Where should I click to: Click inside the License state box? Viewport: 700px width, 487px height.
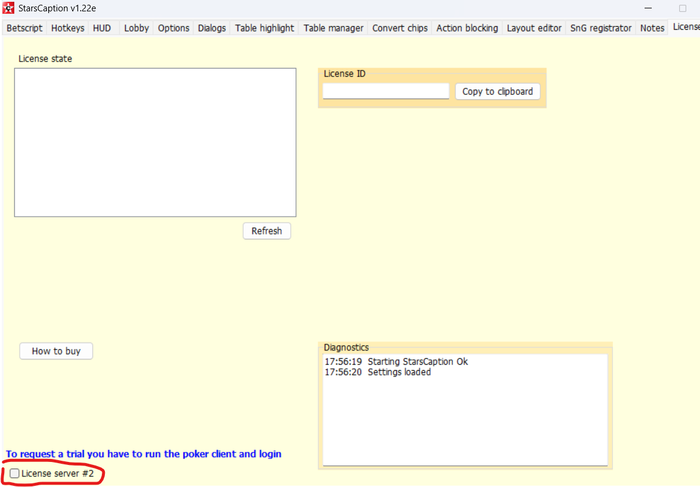pos(155,142)
